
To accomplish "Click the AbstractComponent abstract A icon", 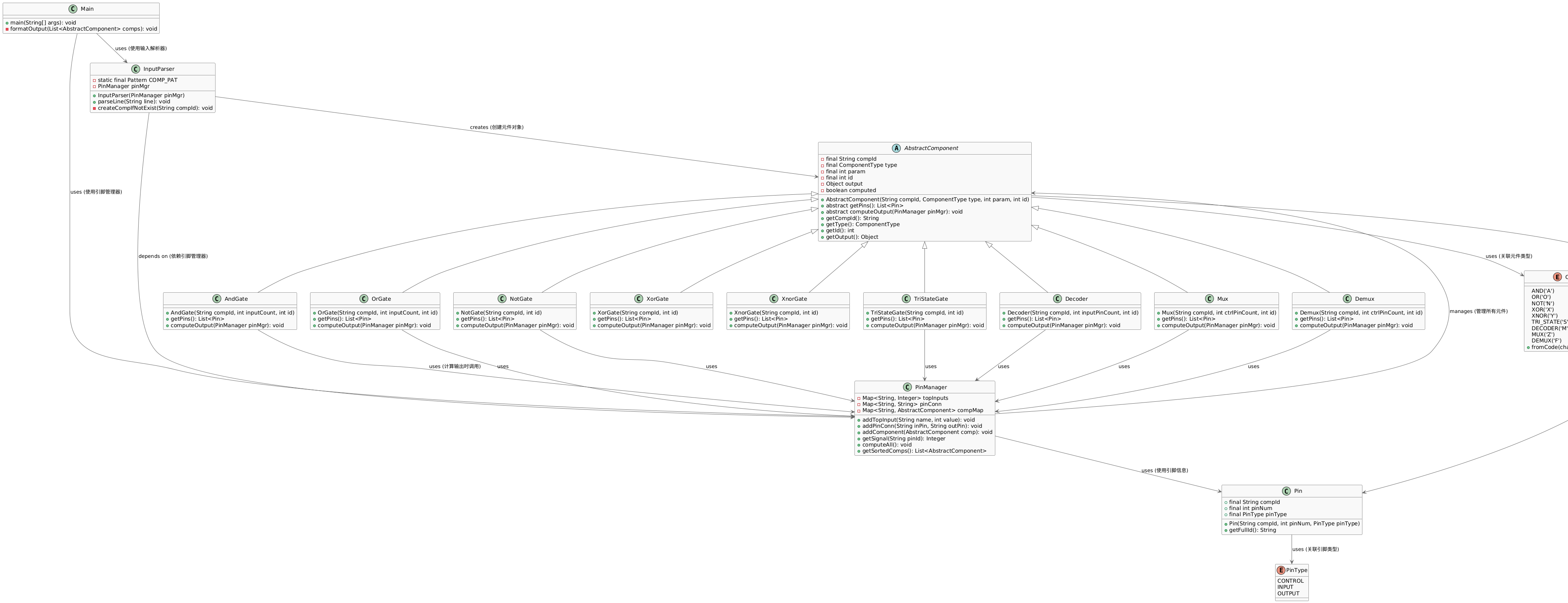I will [x=896, y=148].
